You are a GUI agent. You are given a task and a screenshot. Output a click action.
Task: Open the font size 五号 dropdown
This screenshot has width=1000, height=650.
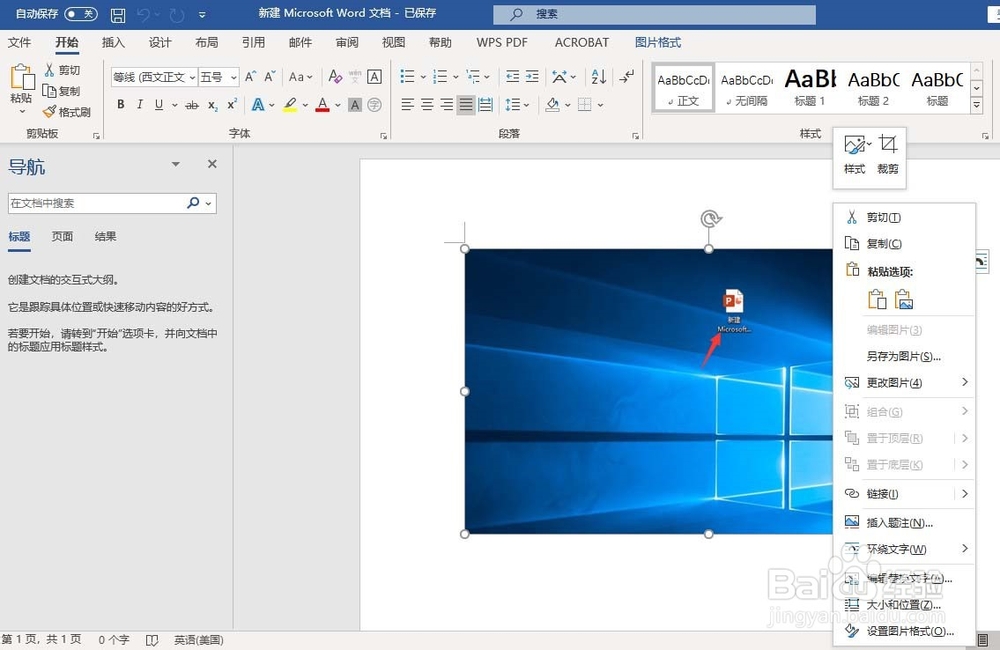[233, 77]
